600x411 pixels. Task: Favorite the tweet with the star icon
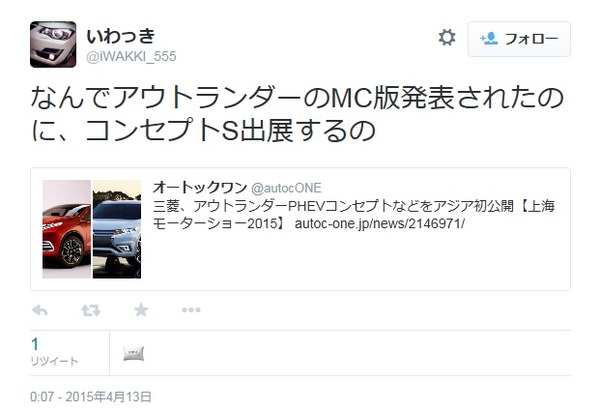point(141,310)
